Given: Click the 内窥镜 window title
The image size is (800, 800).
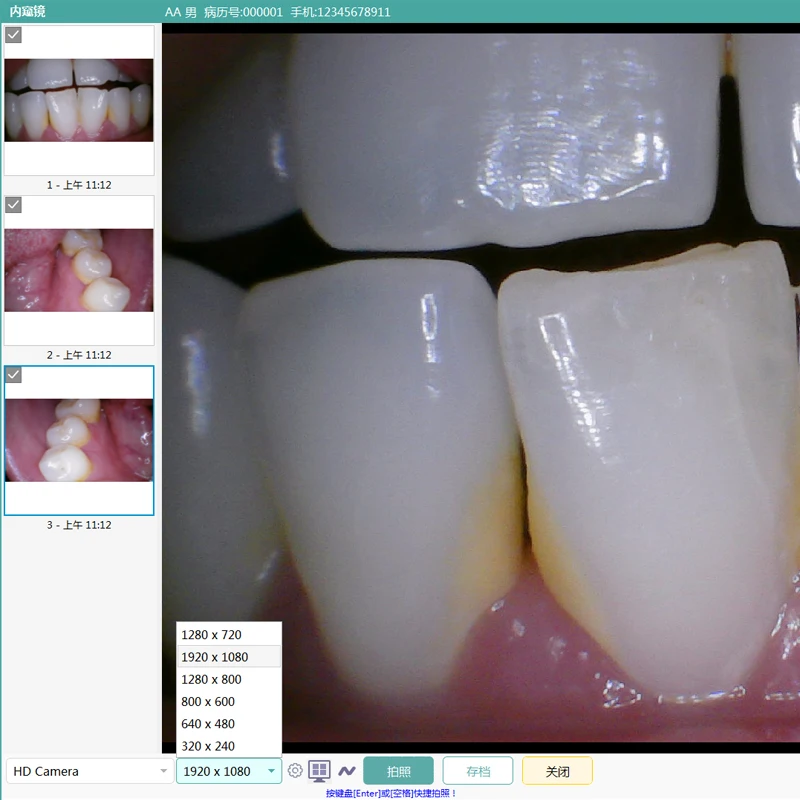Looking at the screenshot, I should pos(28,11).
